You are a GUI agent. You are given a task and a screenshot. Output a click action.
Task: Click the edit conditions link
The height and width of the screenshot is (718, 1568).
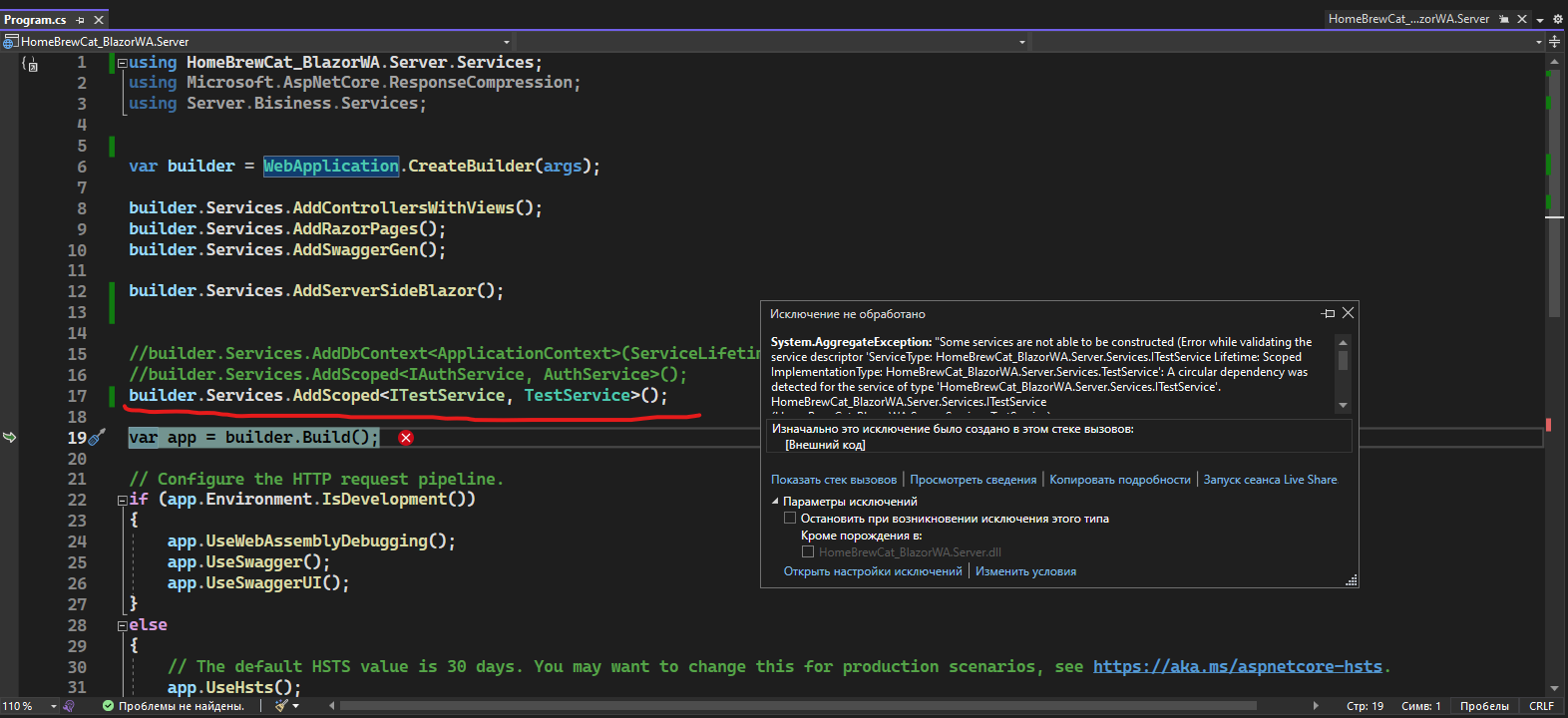(1025, 571)
